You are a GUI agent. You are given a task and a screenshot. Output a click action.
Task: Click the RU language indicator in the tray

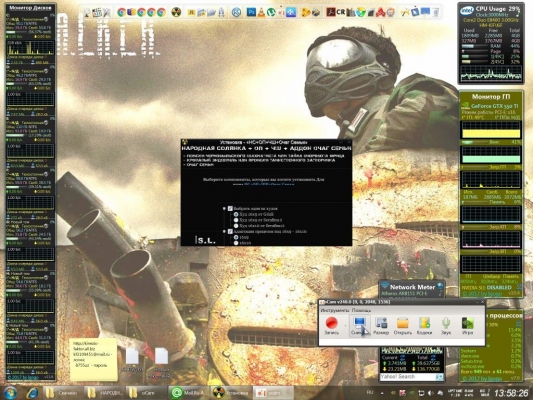pyautogui.click(x=370, y=393)
